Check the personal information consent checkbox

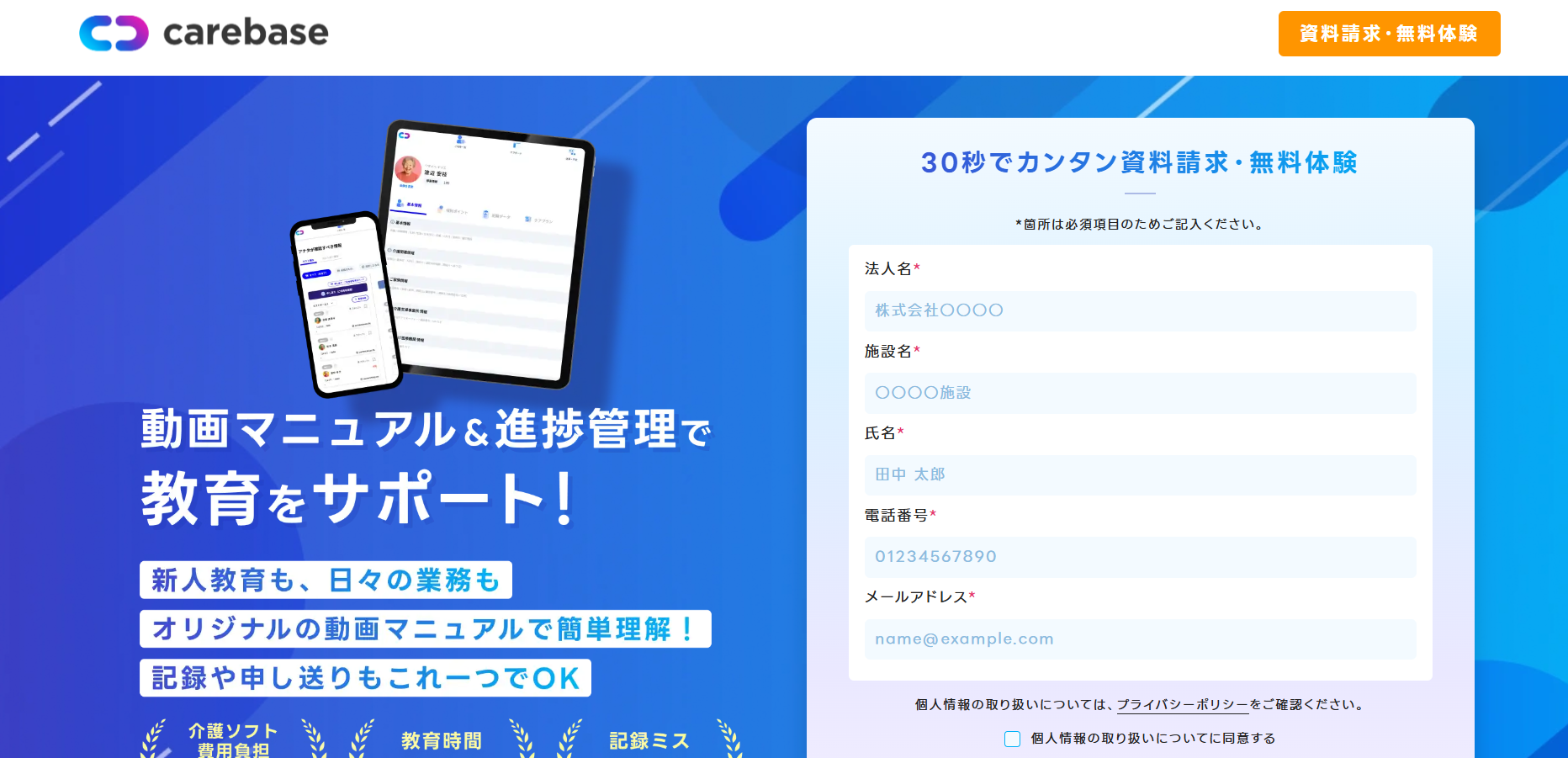[x=1013, y=739]
